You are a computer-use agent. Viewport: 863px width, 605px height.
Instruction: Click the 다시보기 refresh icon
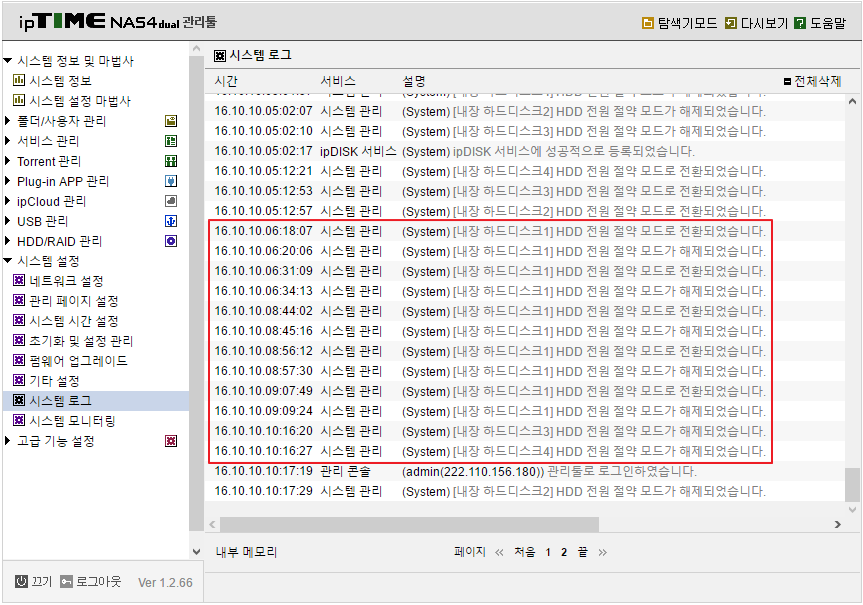(730, 23)
